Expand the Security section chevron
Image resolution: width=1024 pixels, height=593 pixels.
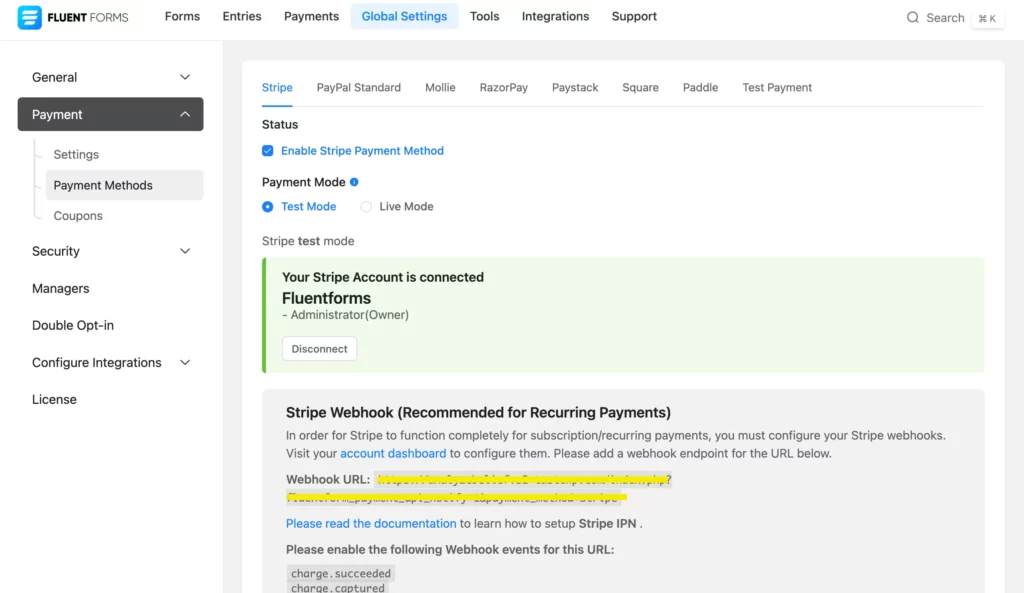tap(185, 251)
